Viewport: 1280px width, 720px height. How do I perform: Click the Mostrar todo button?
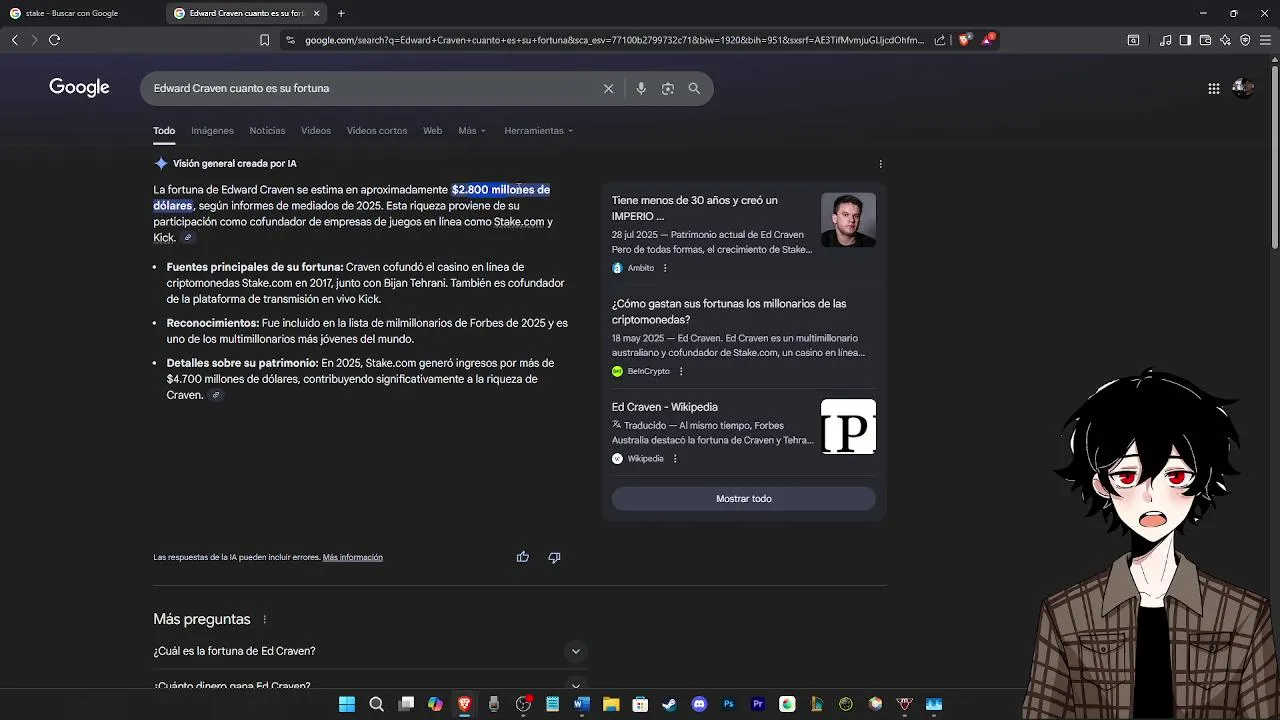coord(744,499)
